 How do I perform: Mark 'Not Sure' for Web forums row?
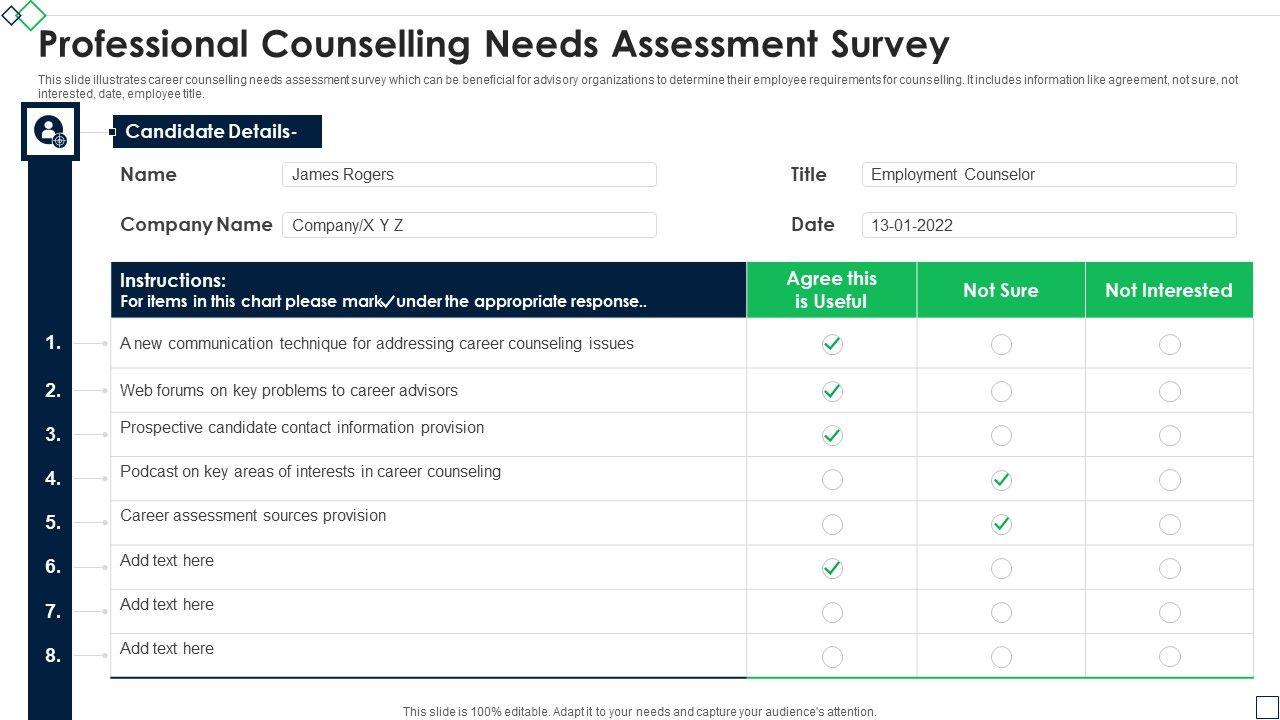[1001, 392]
